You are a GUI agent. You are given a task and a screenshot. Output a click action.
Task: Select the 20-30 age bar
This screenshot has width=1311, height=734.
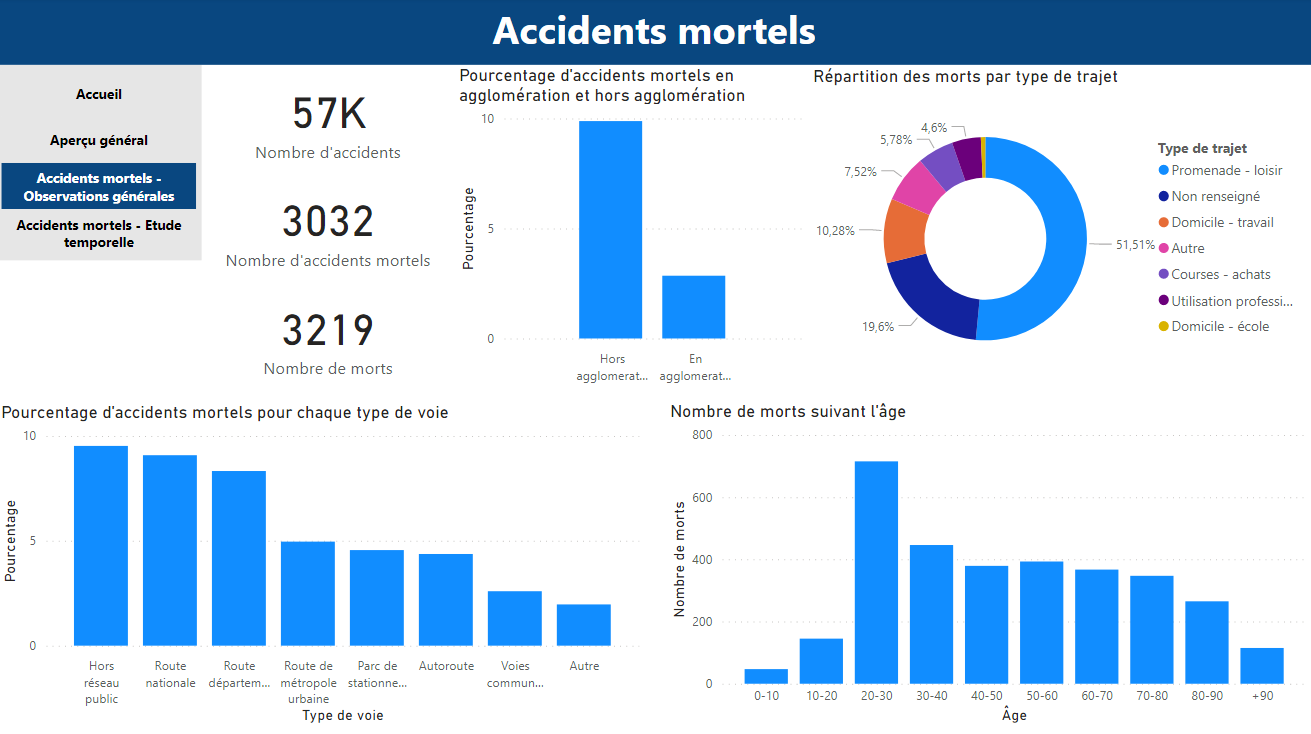(876, 573)
